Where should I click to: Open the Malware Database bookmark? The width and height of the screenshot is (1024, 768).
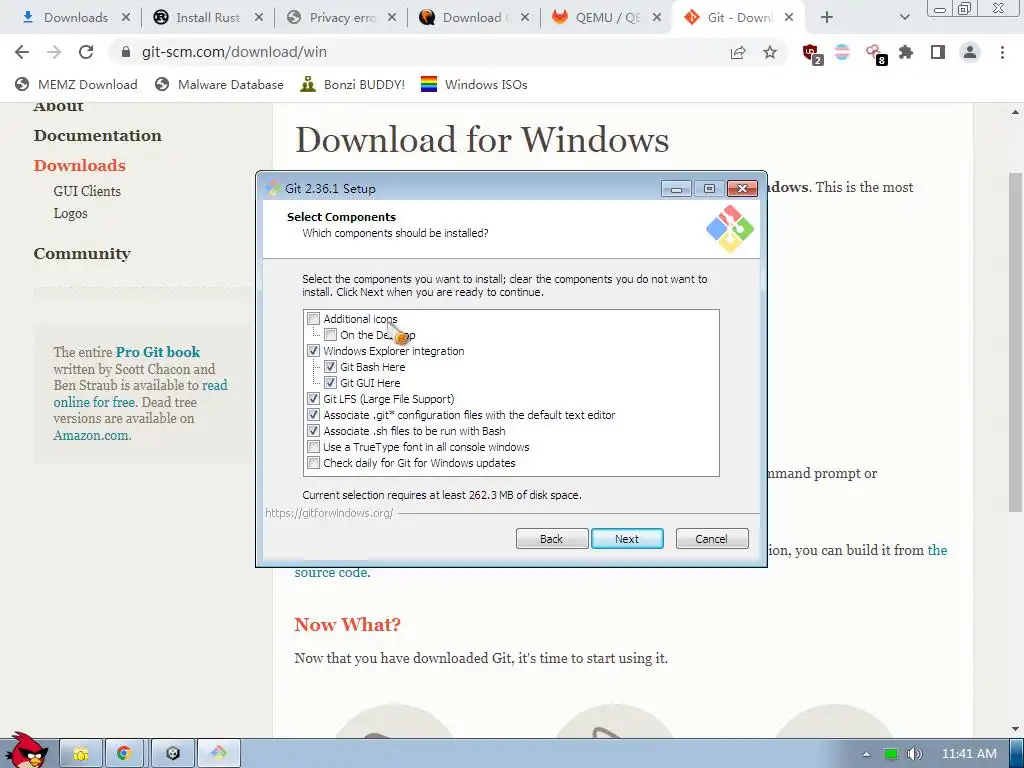point(219,84)
